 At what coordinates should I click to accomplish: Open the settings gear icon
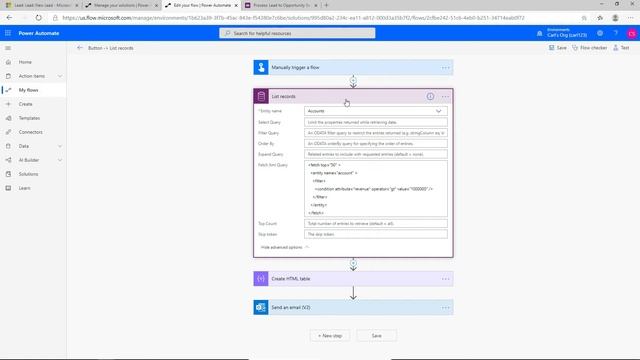[600, 33]
